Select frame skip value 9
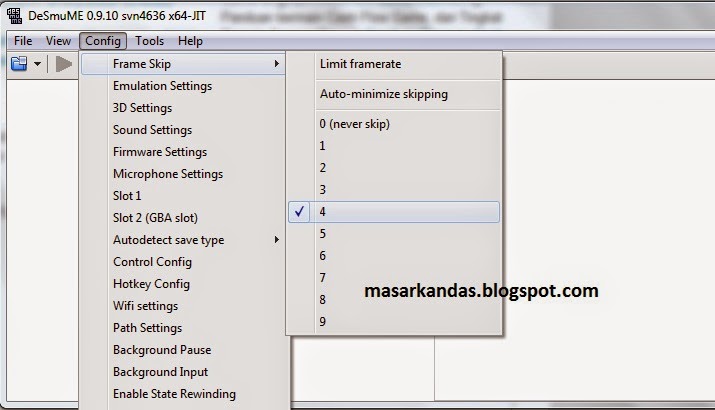This screenshot has height=410, width=715. [x=394, y=322]
